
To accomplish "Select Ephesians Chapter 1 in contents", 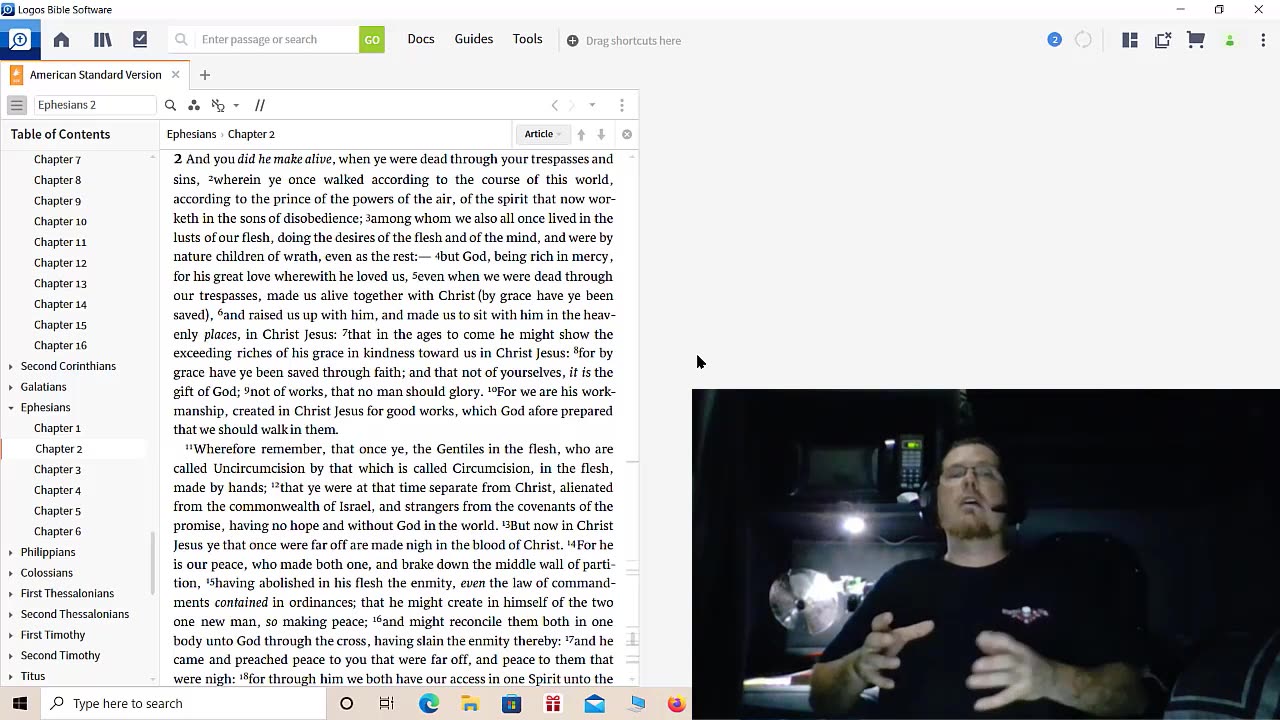I will (58, 428).
